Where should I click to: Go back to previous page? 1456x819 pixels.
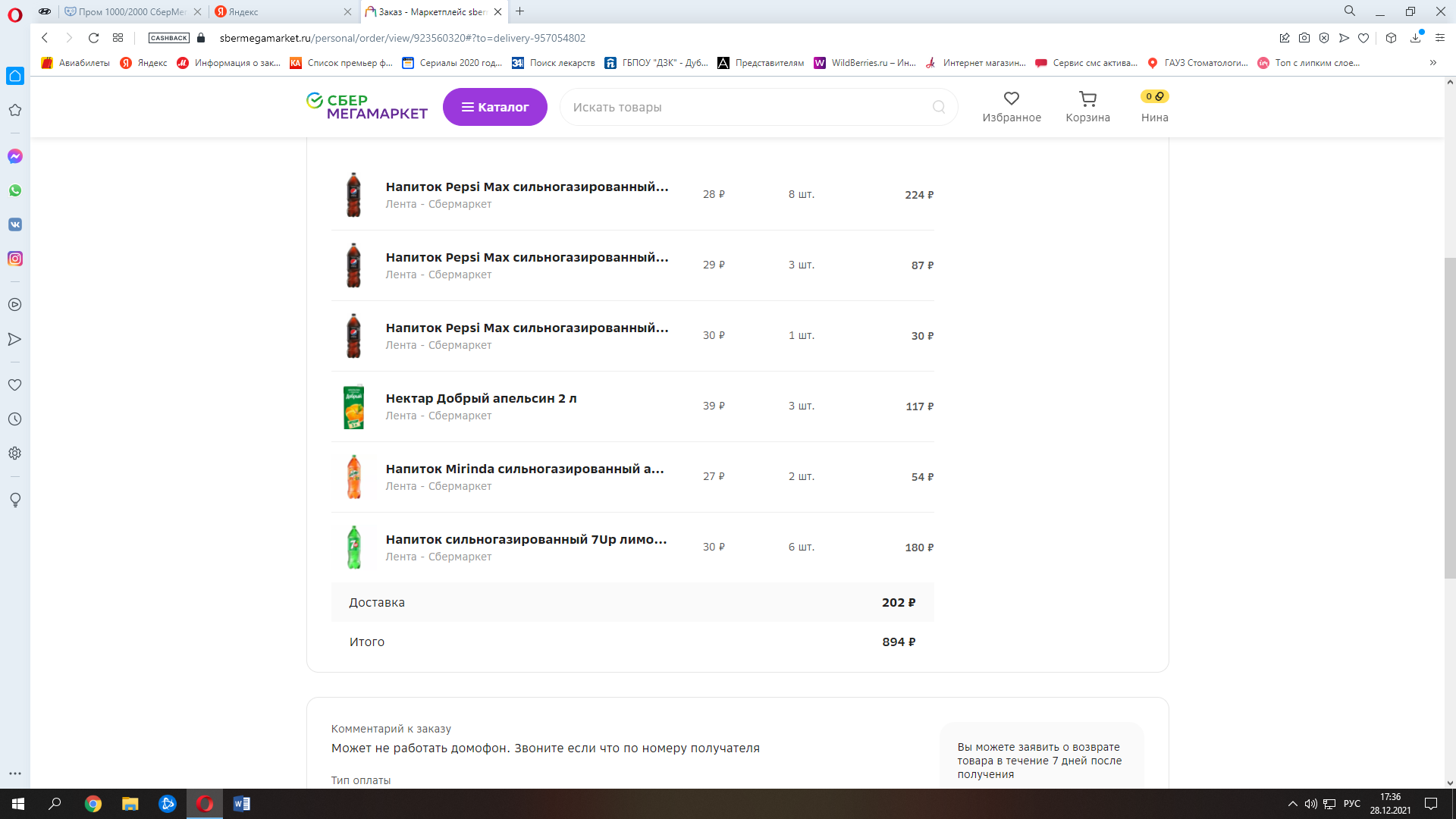click(x=45, y=38)
